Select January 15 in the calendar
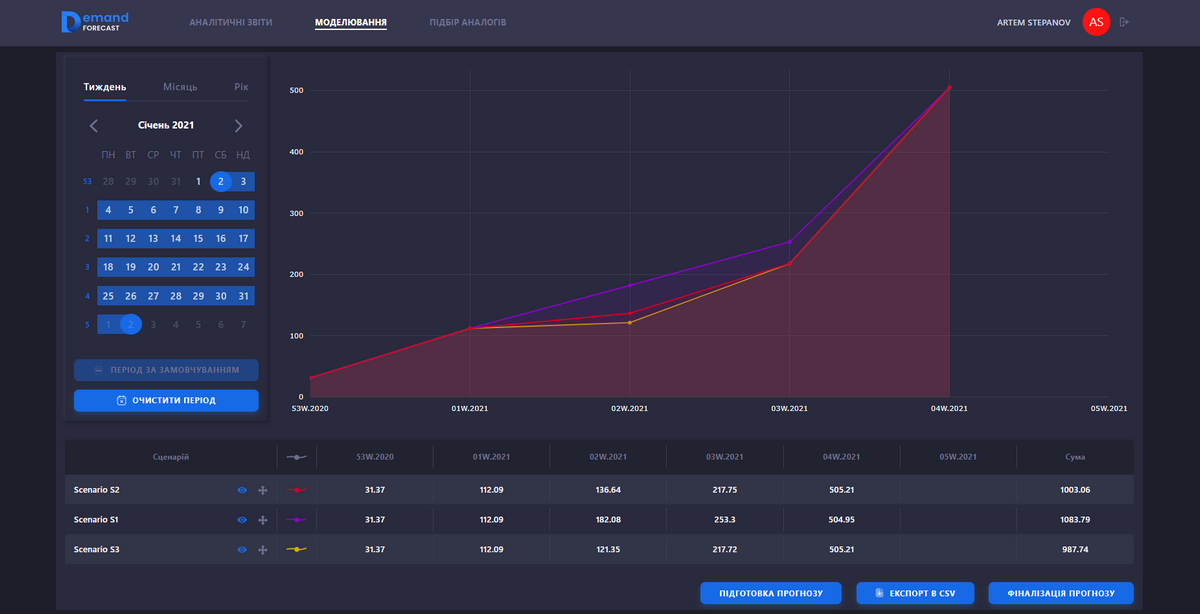This screenshot has height=614, width=1200. click(x=198, y=239)
